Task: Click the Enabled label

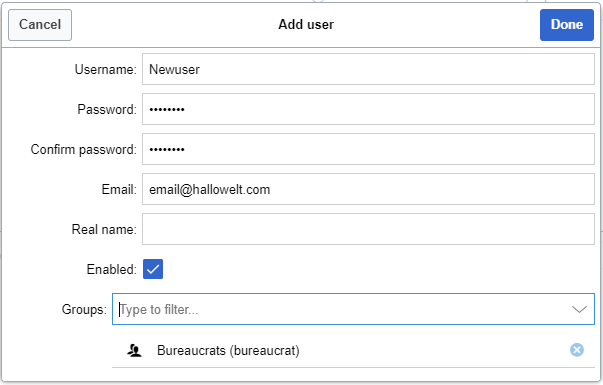Action: 112,269
